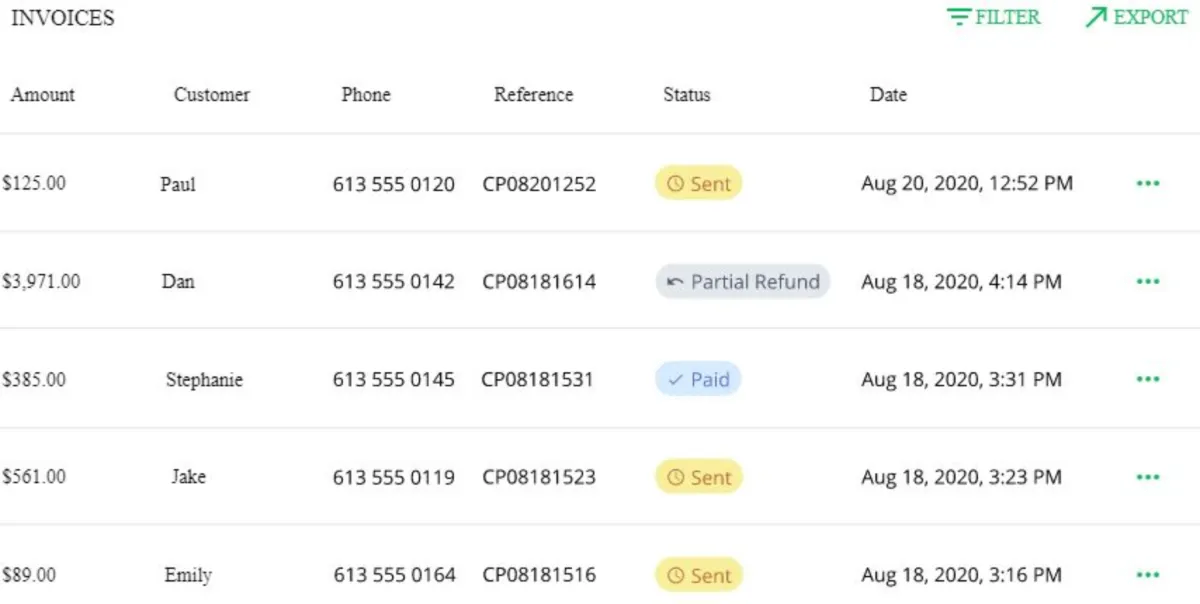This screenshot has width=1200, height=604.
Task: Sort by the Status column header
Action: (x=687, y=95)
